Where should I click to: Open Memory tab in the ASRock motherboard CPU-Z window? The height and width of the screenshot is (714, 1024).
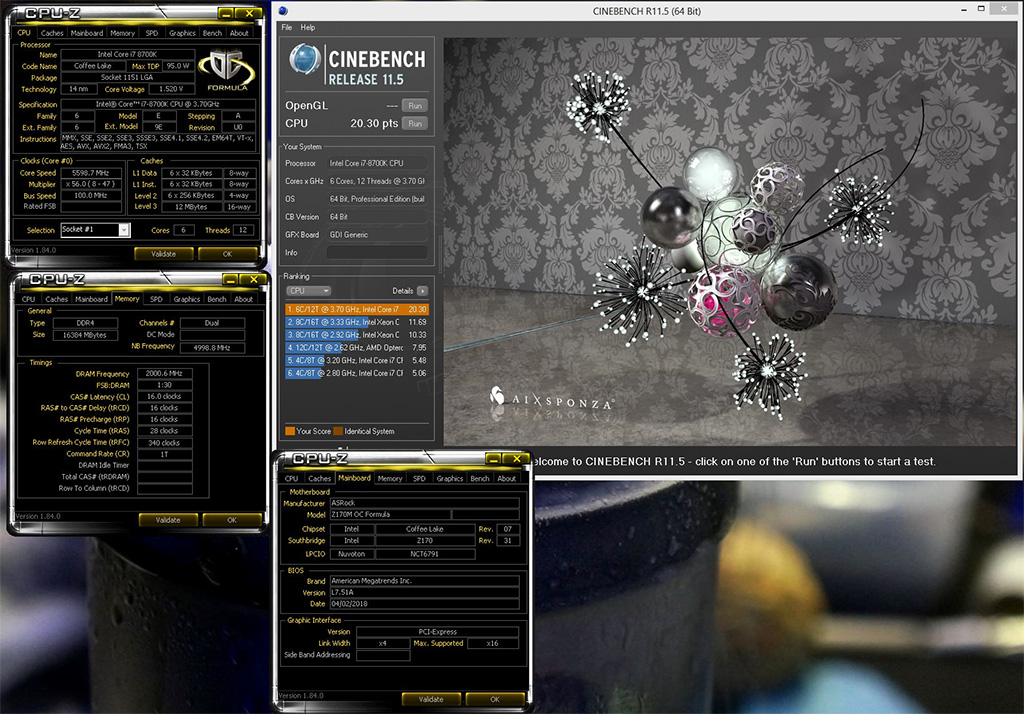[x=390, y=479]
